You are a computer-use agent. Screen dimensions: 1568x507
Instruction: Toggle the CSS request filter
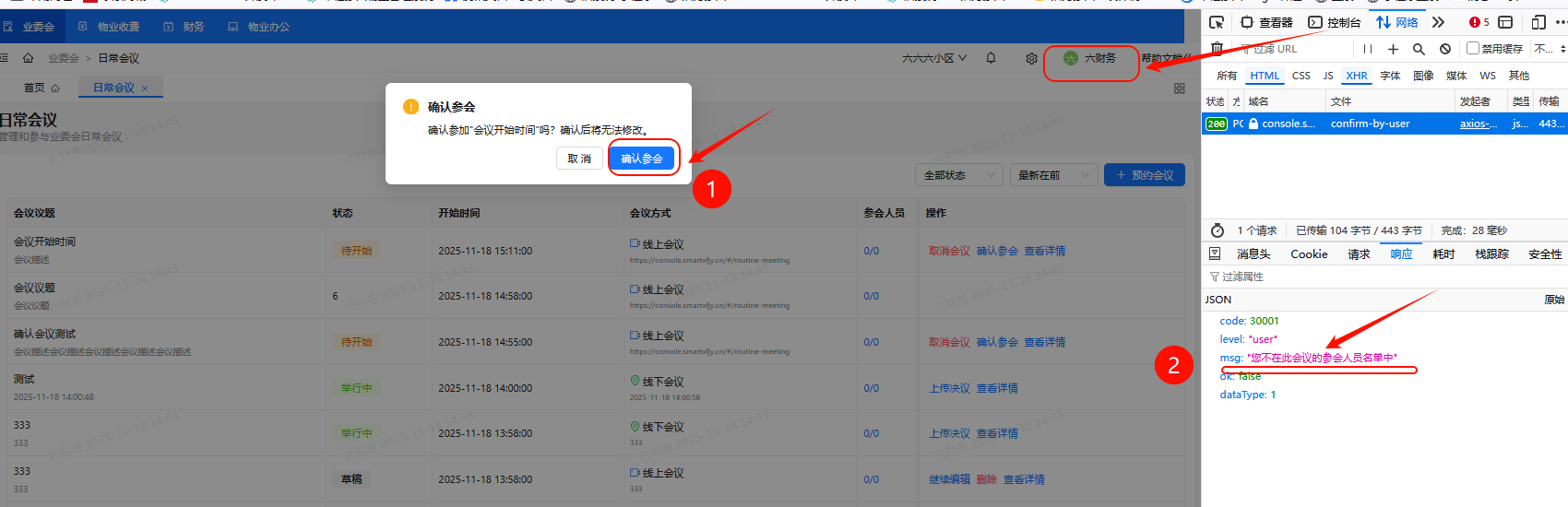coord(1301,76)
